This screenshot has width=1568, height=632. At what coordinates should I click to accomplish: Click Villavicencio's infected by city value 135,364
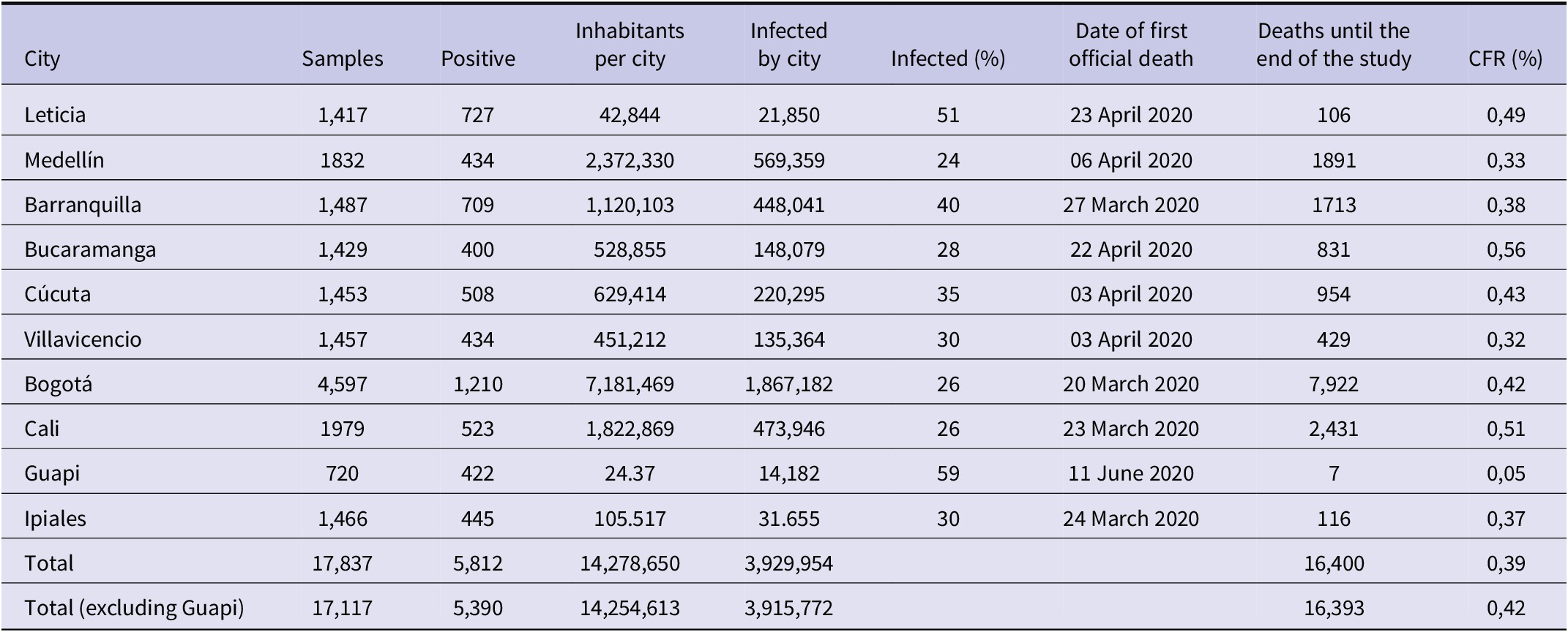(788, 339)
